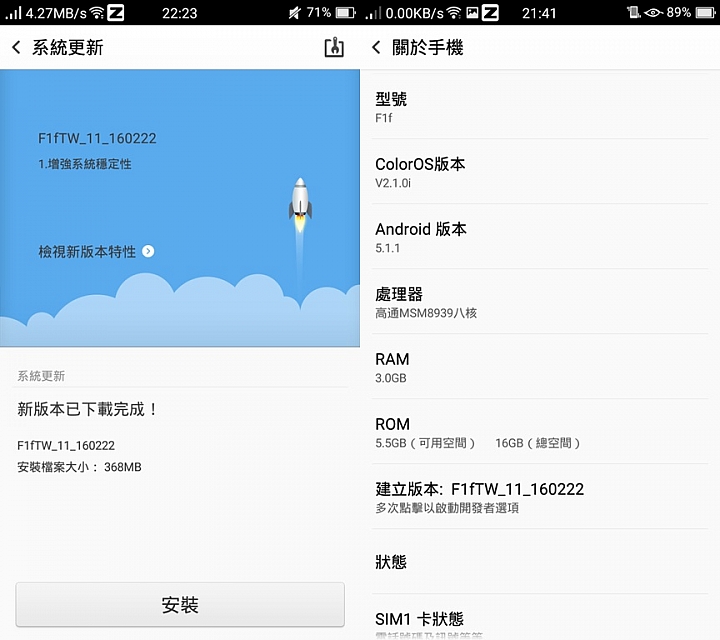720x640 pixels.
Task: Select the ColorOS版本 V2.1.0i row
Action: coord(540,172)
